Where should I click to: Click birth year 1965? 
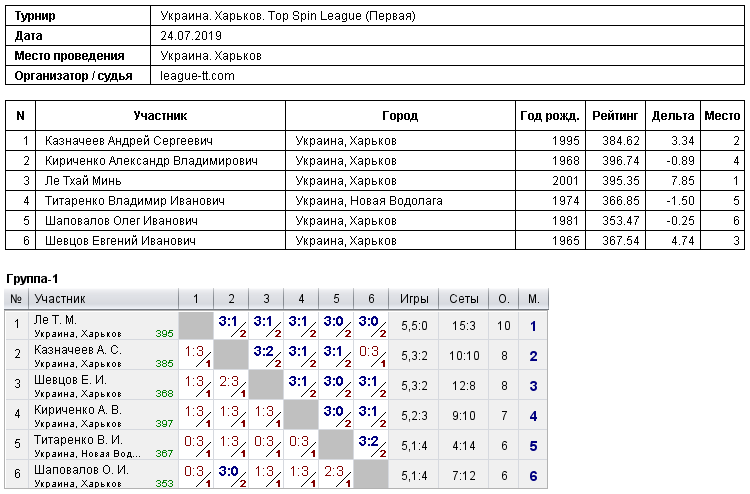(x=565, y=241)
